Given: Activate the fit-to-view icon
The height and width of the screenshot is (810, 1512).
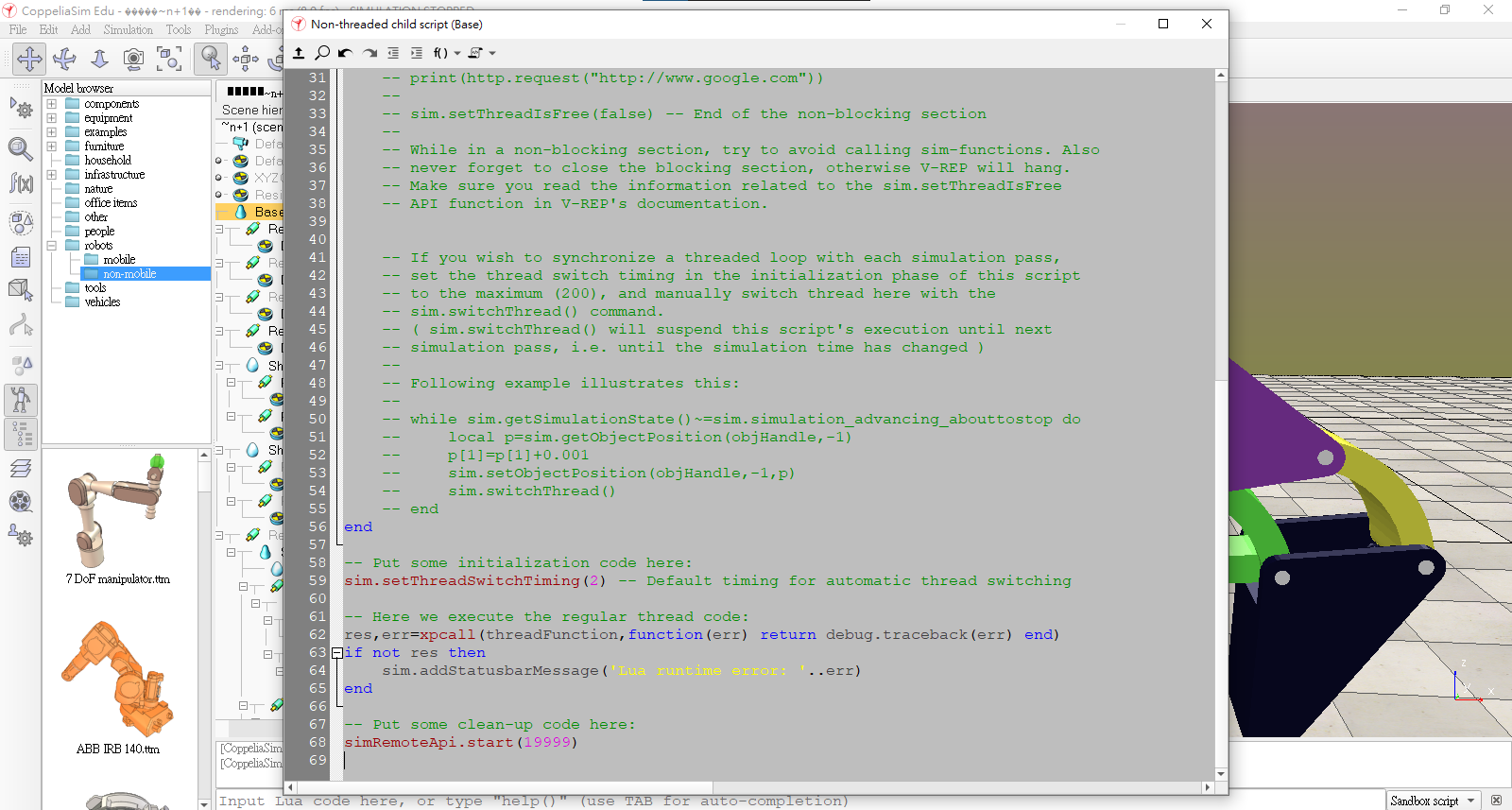Looking at the screenshot, I should click(169, 59).
